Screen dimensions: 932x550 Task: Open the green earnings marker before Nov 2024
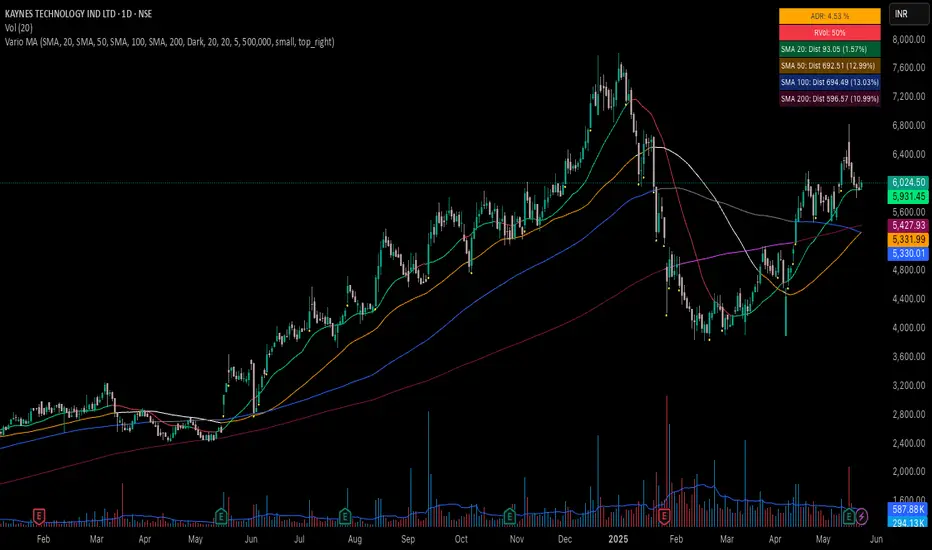click(x=509, y=516)
